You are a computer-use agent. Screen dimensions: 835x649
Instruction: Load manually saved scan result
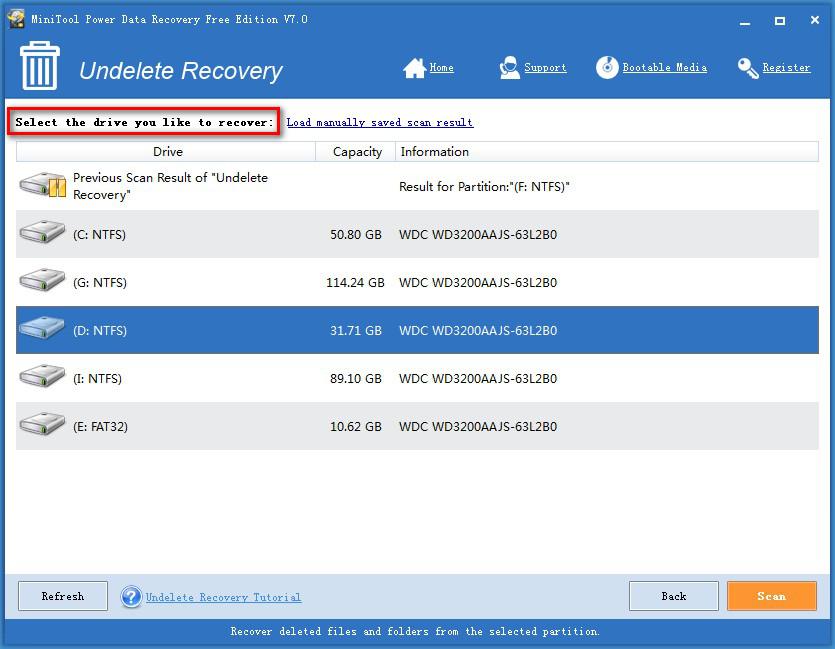tap(380, 122)
